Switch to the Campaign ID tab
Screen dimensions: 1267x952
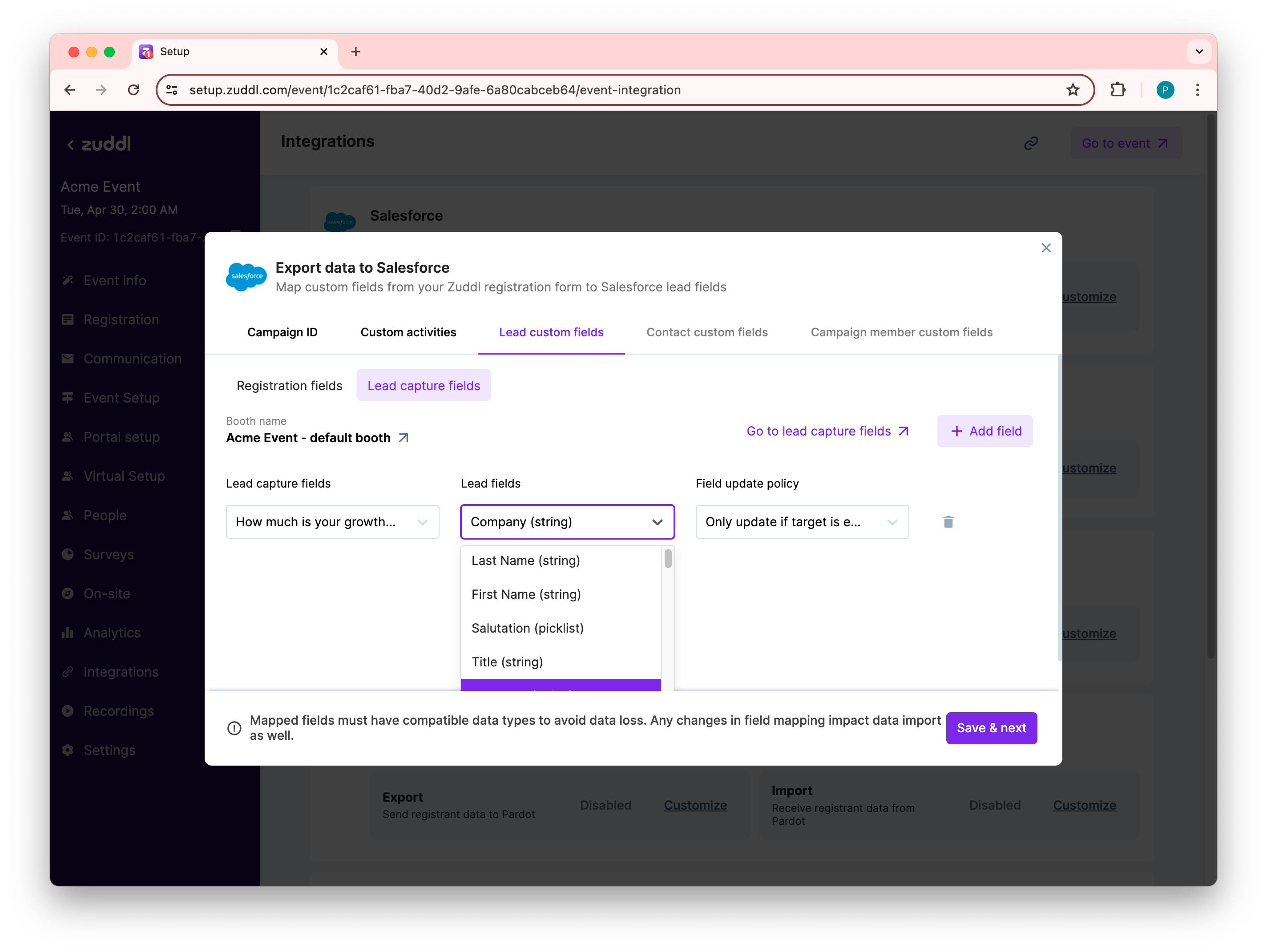(282, 332)
